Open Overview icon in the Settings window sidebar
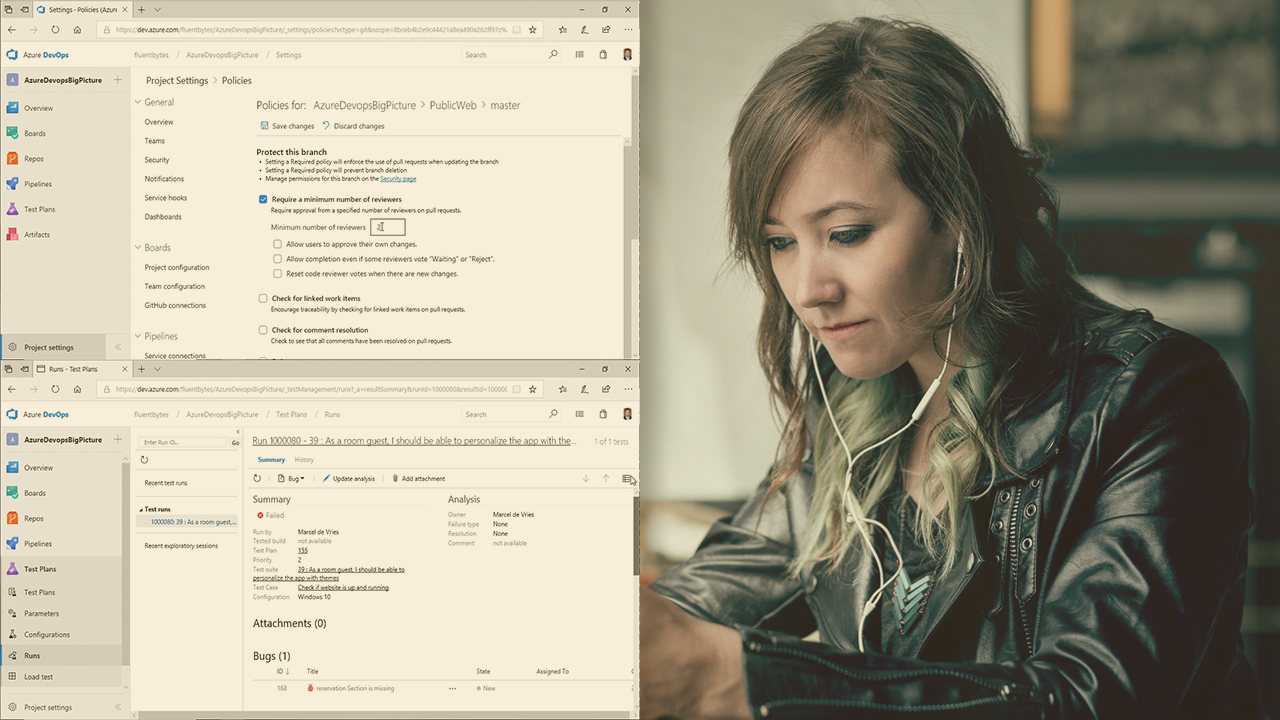The image size is (1280, 720). click(12, 108)
